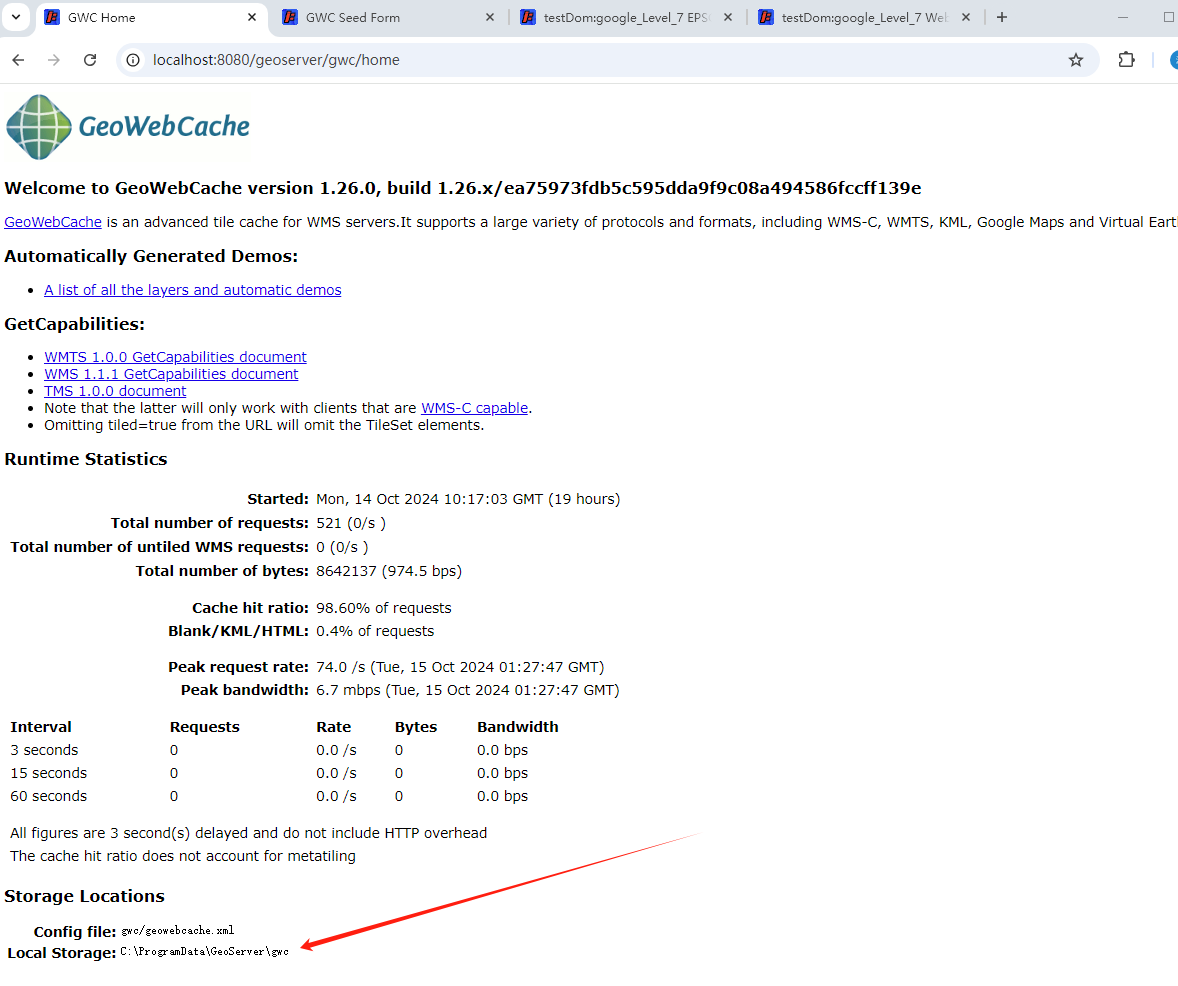Bookmark this page with the star icon
Viewport: 1178px width, 986px height.
(1076, 60)
